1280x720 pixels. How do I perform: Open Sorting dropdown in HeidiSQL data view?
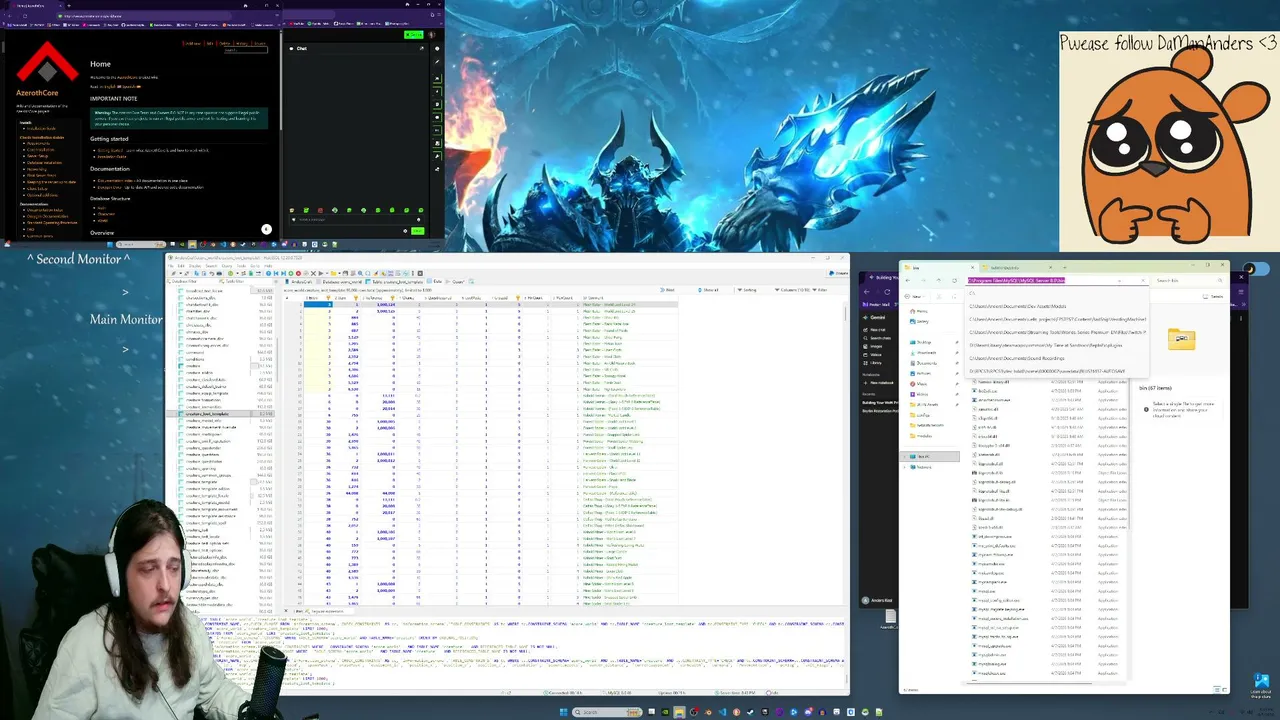point(749,290)
